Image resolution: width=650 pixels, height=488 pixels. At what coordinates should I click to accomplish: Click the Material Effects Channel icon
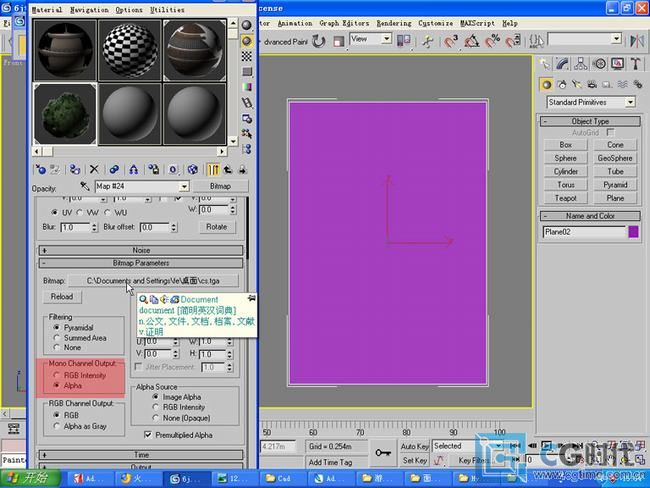tap(173, 169)
